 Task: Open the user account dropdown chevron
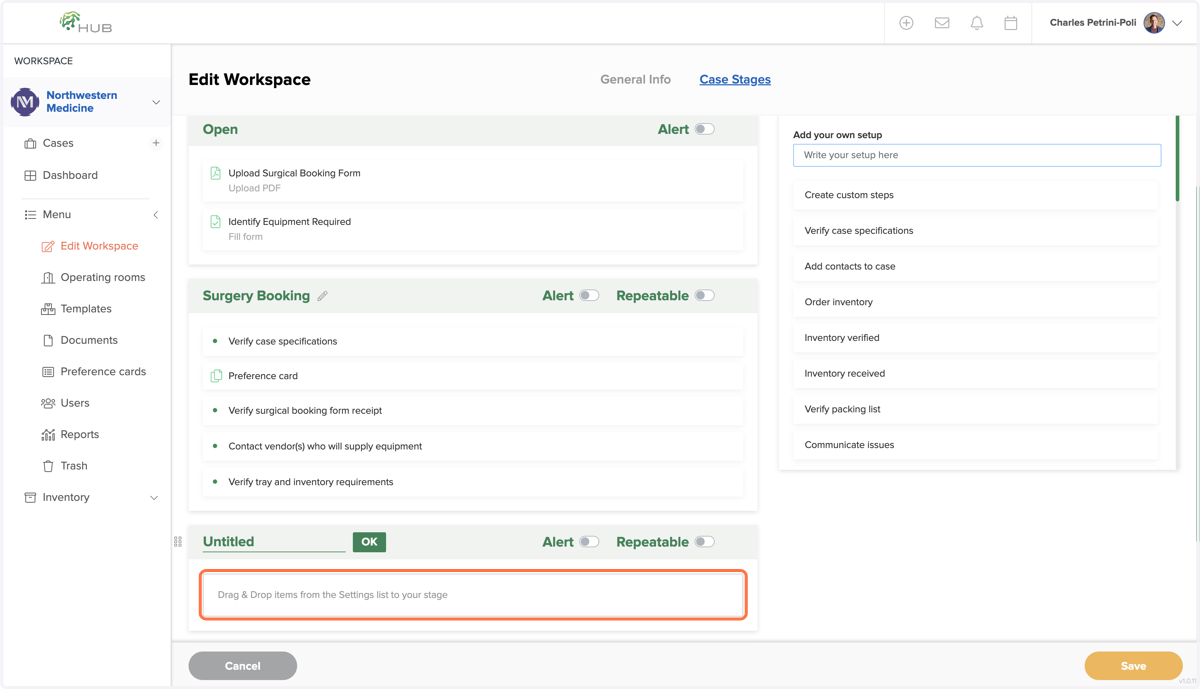coord(1177,23)
